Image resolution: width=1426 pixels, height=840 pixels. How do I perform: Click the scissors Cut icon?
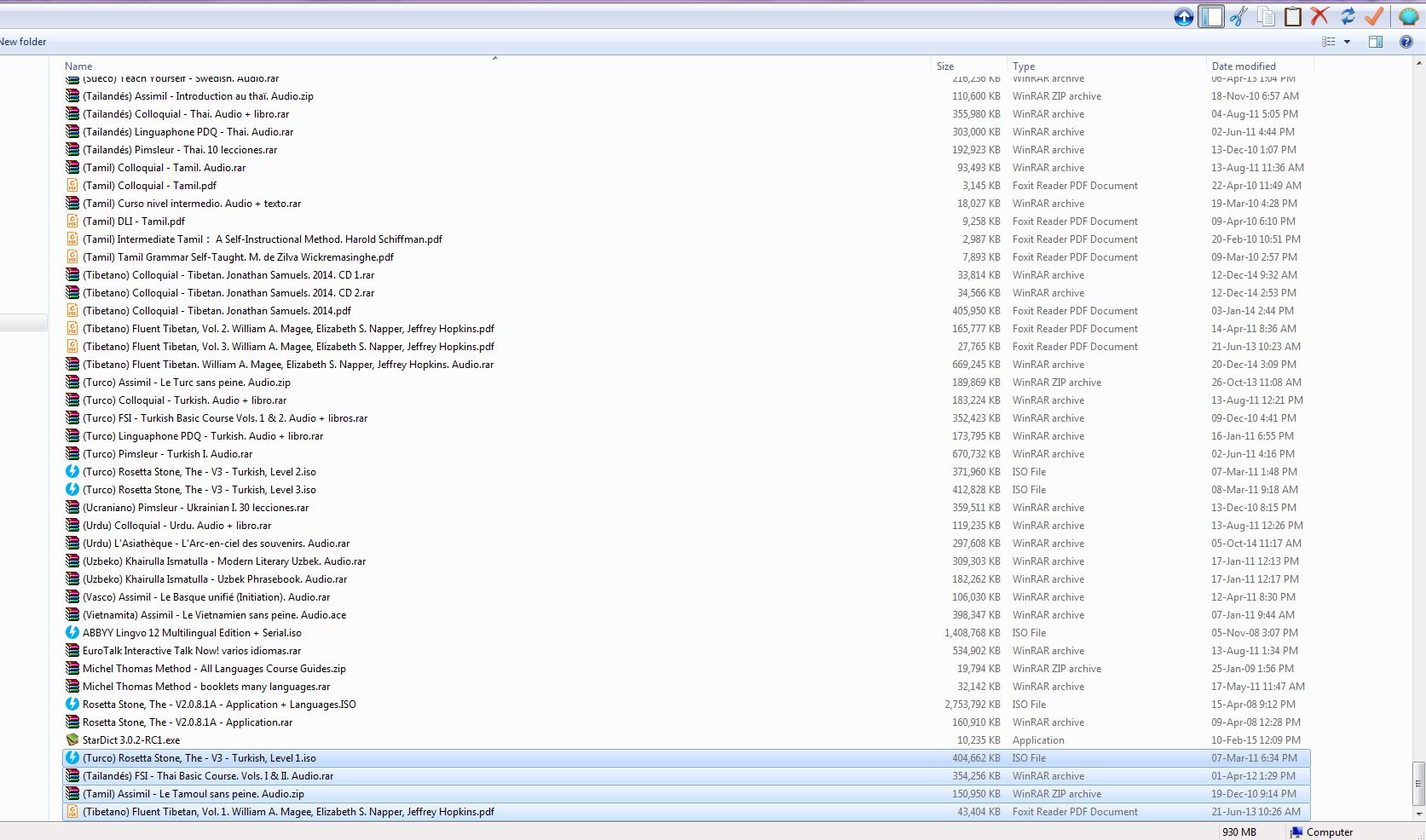point(1238,16)
